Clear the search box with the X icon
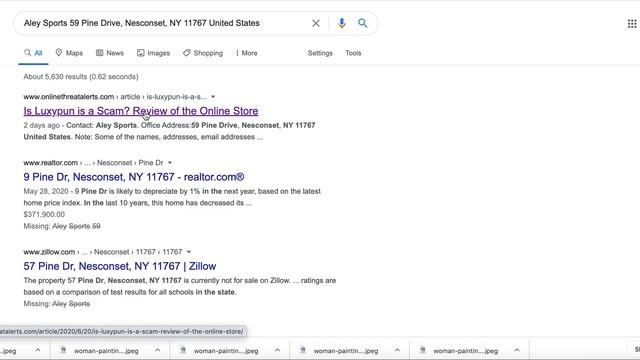Viewport: 640px width, 360px height. (x=316, y=23)
